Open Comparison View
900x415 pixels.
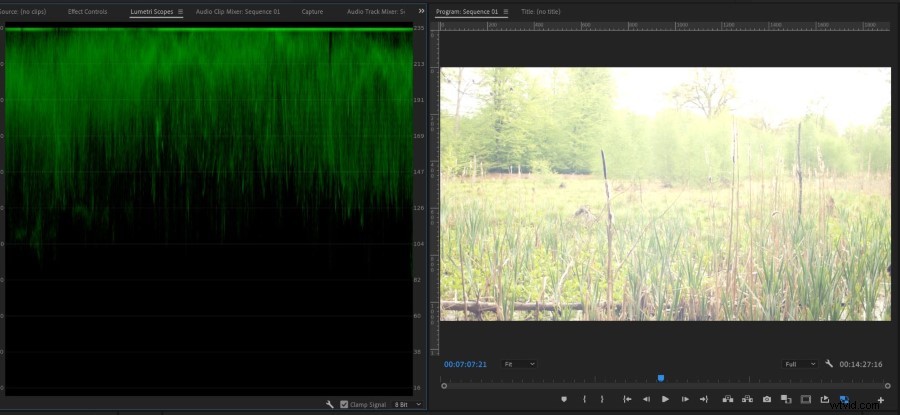[x=786, y=399]
